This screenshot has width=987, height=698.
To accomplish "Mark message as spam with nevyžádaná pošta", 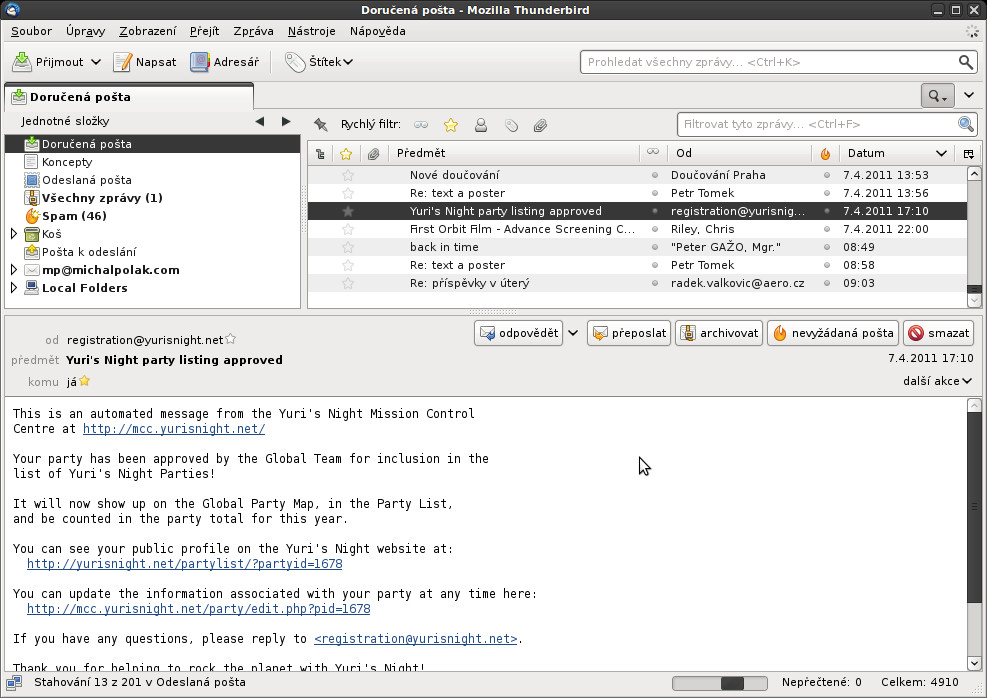I will [x=832, y=333].
